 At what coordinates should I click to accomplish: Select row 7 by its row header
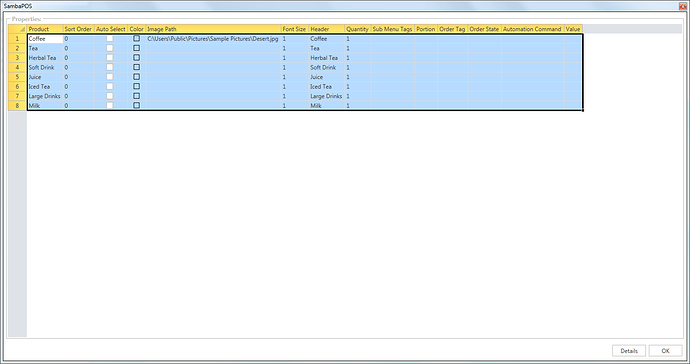(18, 96)
